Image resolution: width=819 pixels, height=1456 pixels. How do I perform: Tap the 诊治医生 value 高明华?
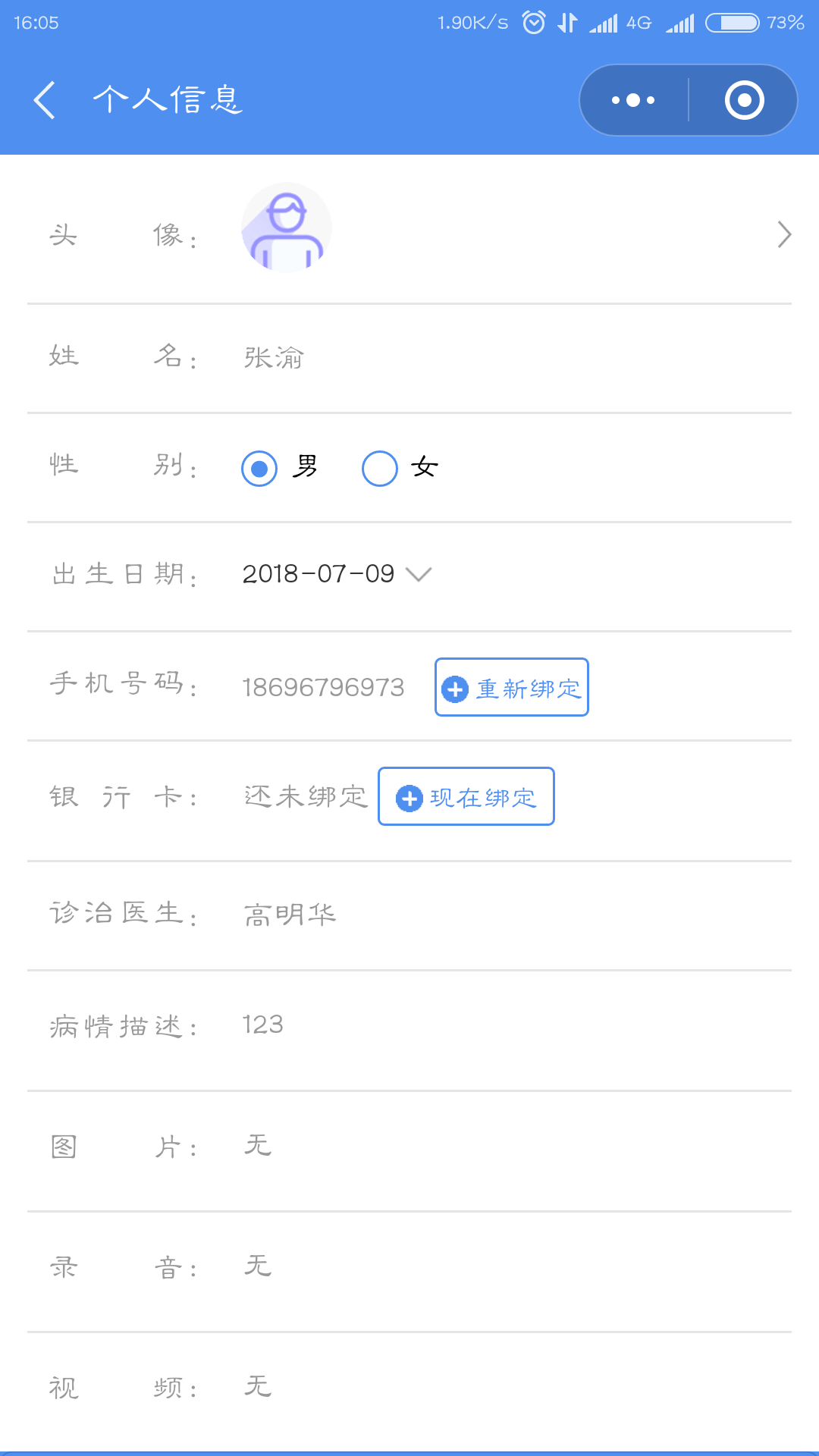point(290,915)
